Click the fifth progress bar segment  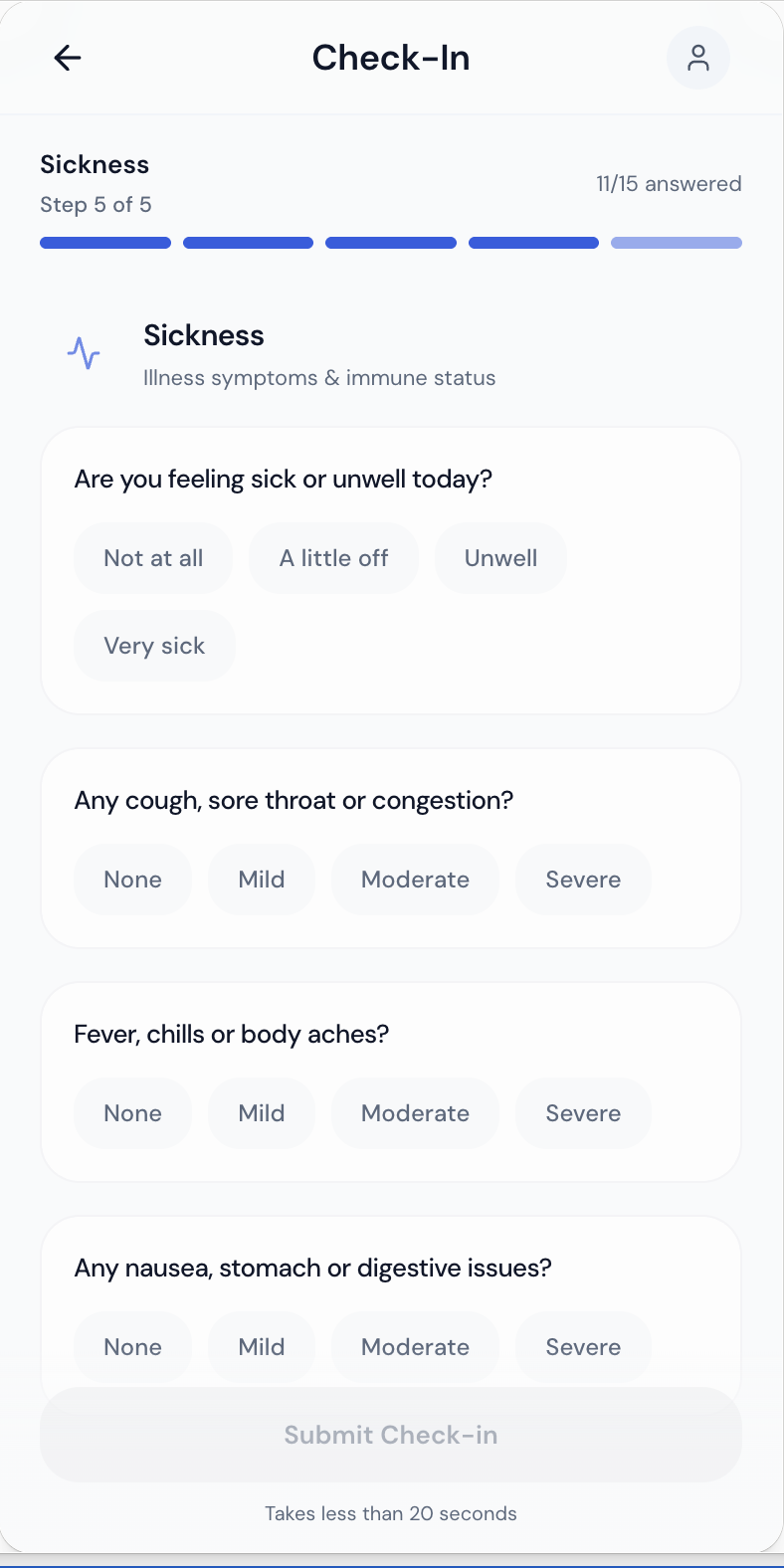[x=677, y=243]
